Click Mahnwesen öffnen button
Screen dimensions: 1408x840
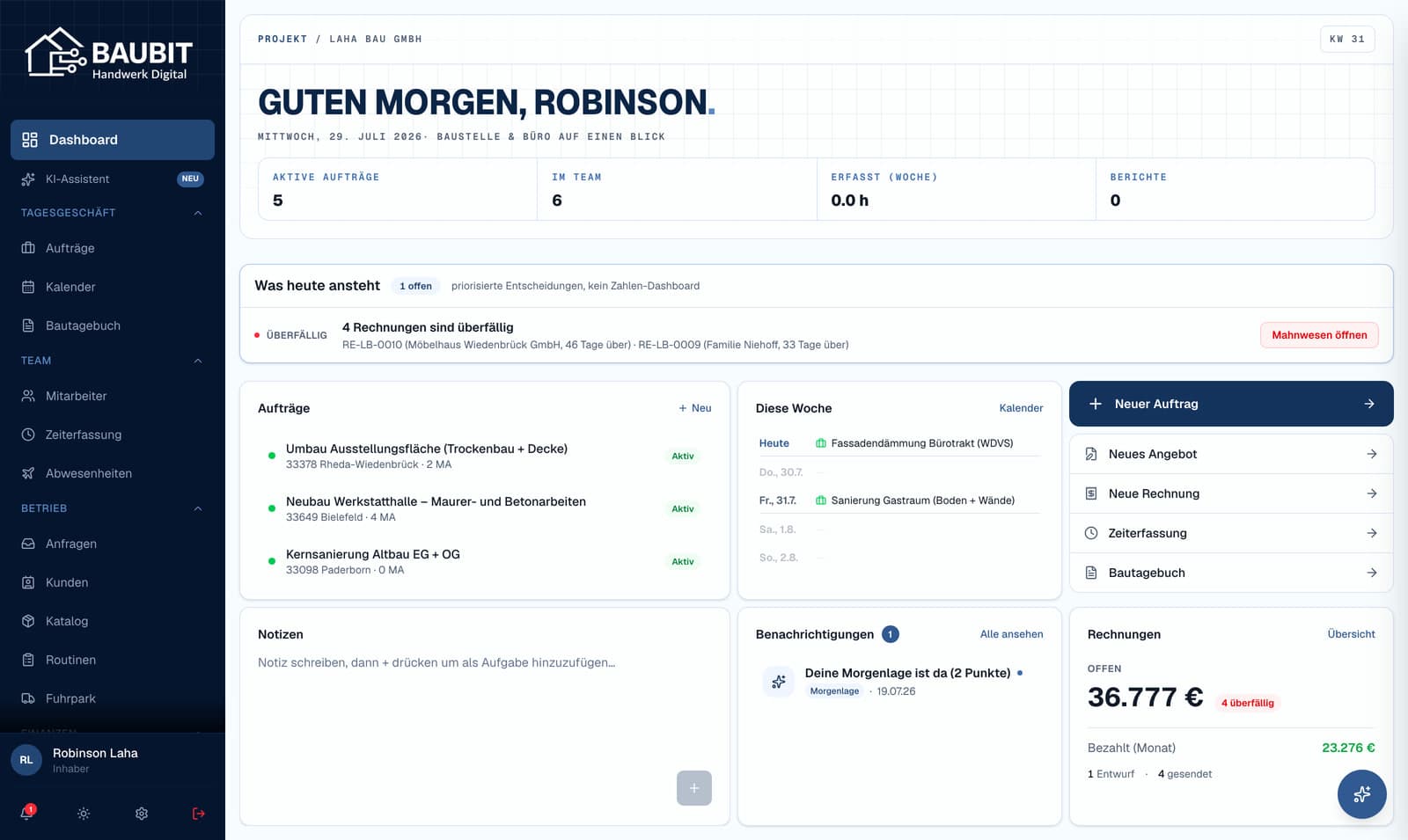(1319, 335)
